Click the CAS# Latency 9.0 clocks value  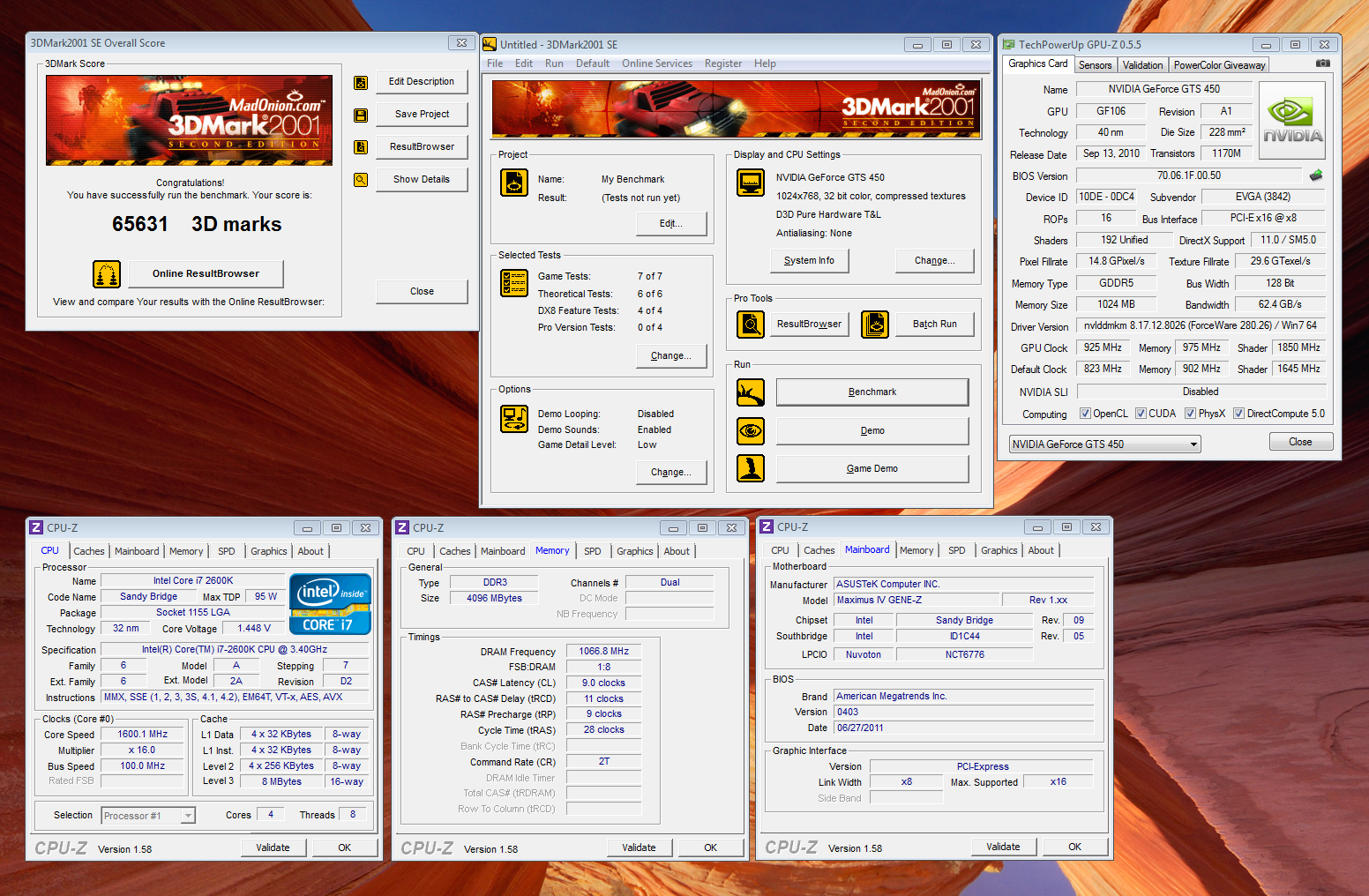pos(604,683)
